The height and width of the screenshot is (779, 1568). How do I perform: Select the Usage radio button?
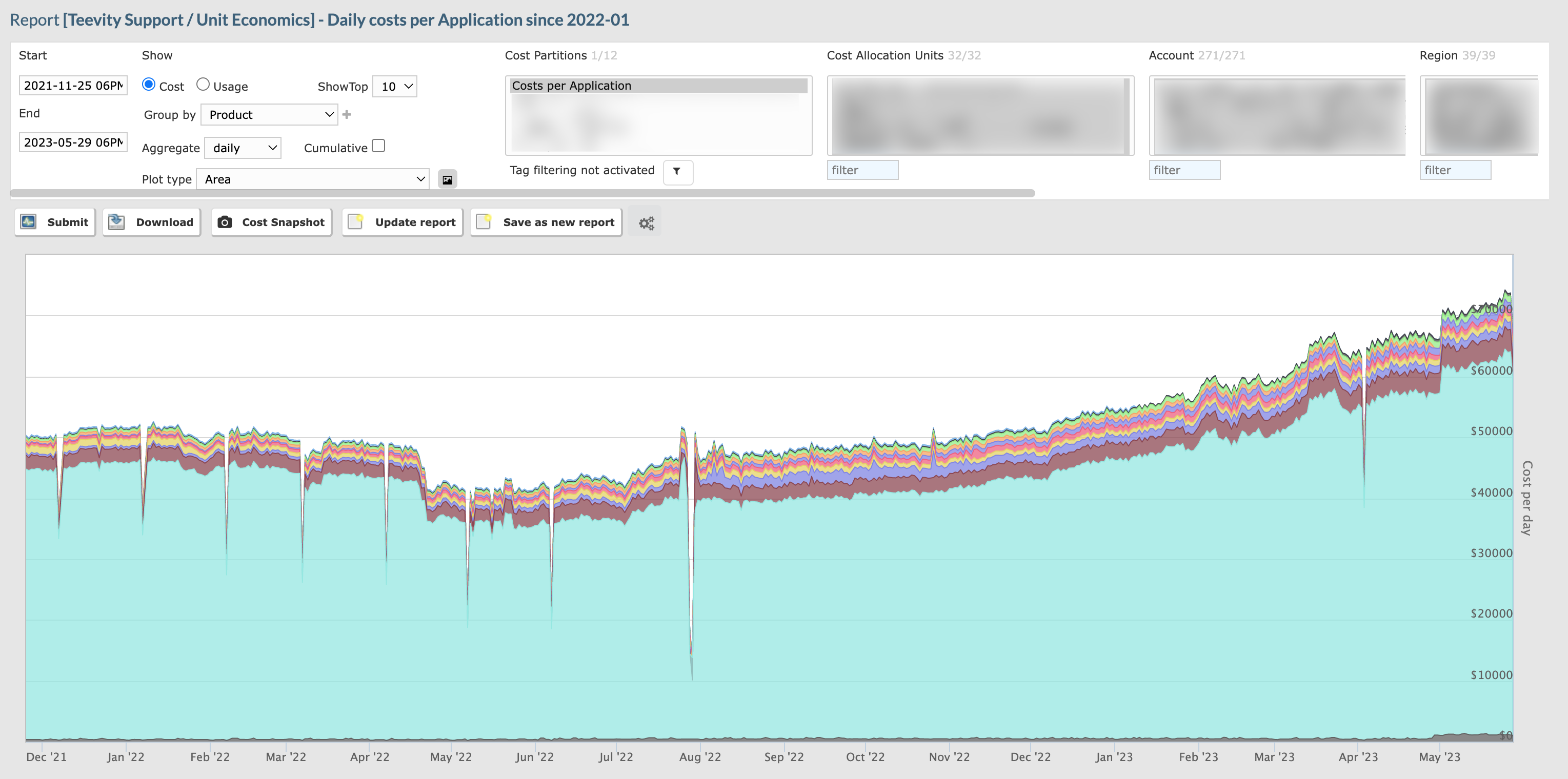tap(203, 85)
